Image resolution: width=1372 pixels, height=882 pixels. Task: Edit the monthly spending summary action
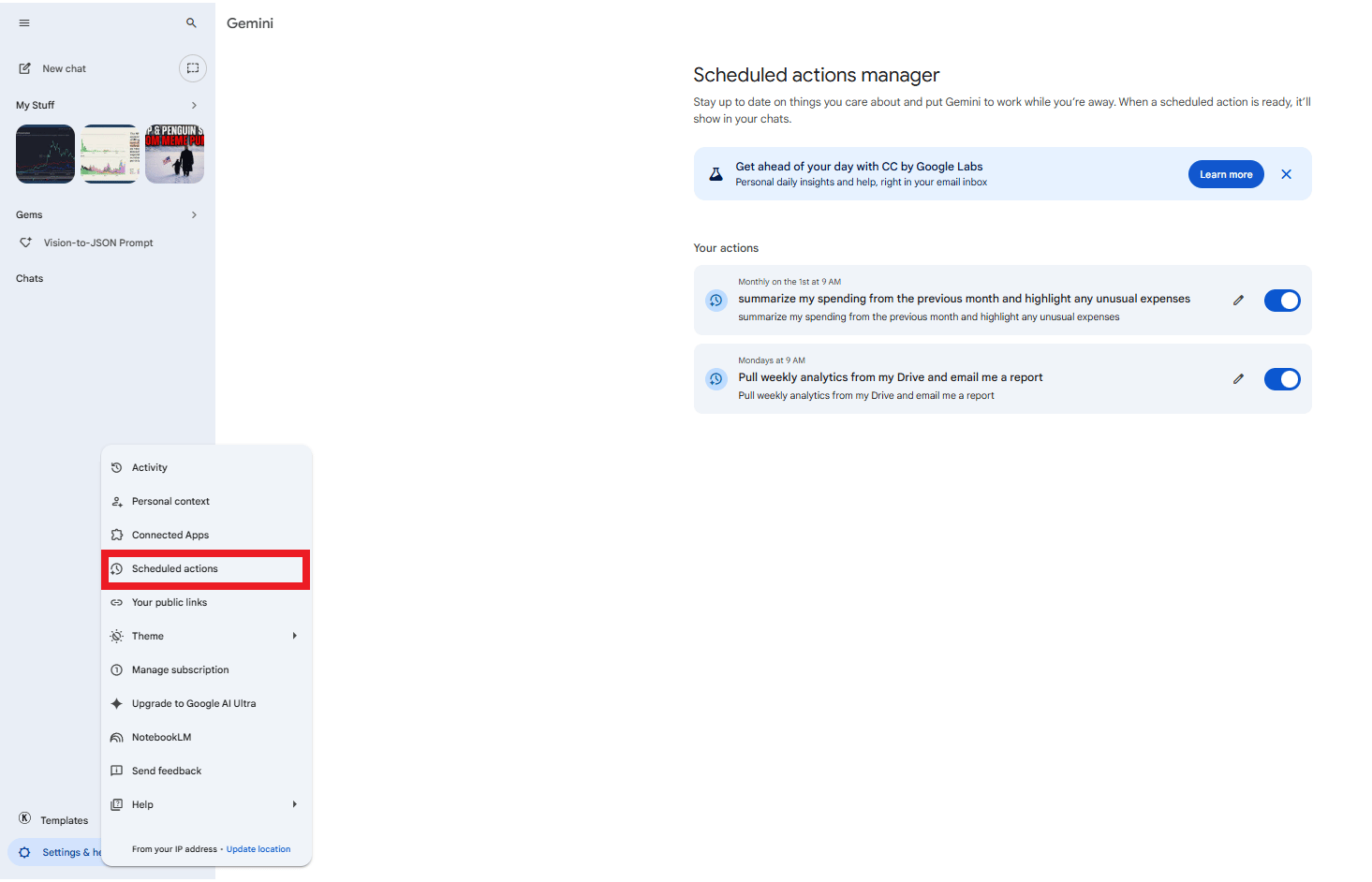tap(1238, 301)
